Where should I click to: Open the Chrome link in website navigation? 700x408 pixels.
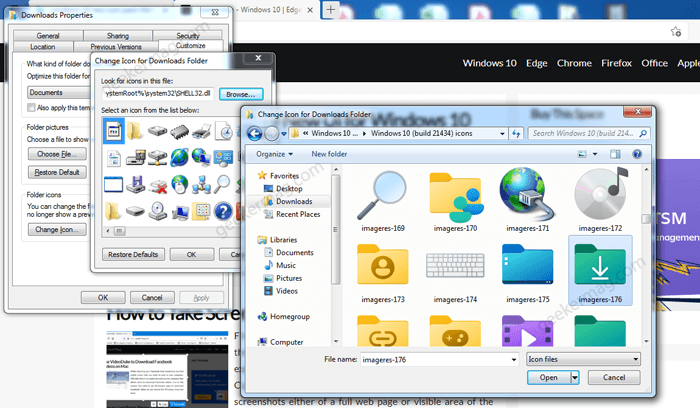(x=574, y=63)
